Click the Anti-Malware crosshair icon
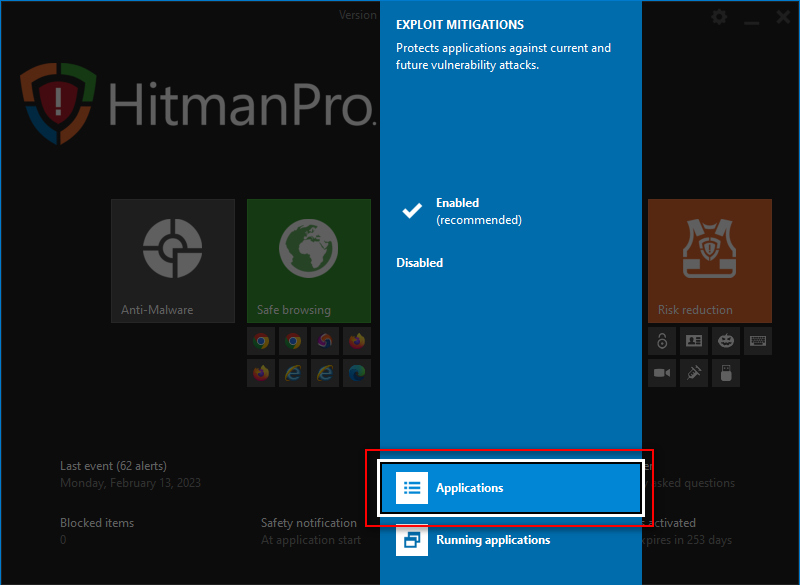 click(x=172, y=248)
